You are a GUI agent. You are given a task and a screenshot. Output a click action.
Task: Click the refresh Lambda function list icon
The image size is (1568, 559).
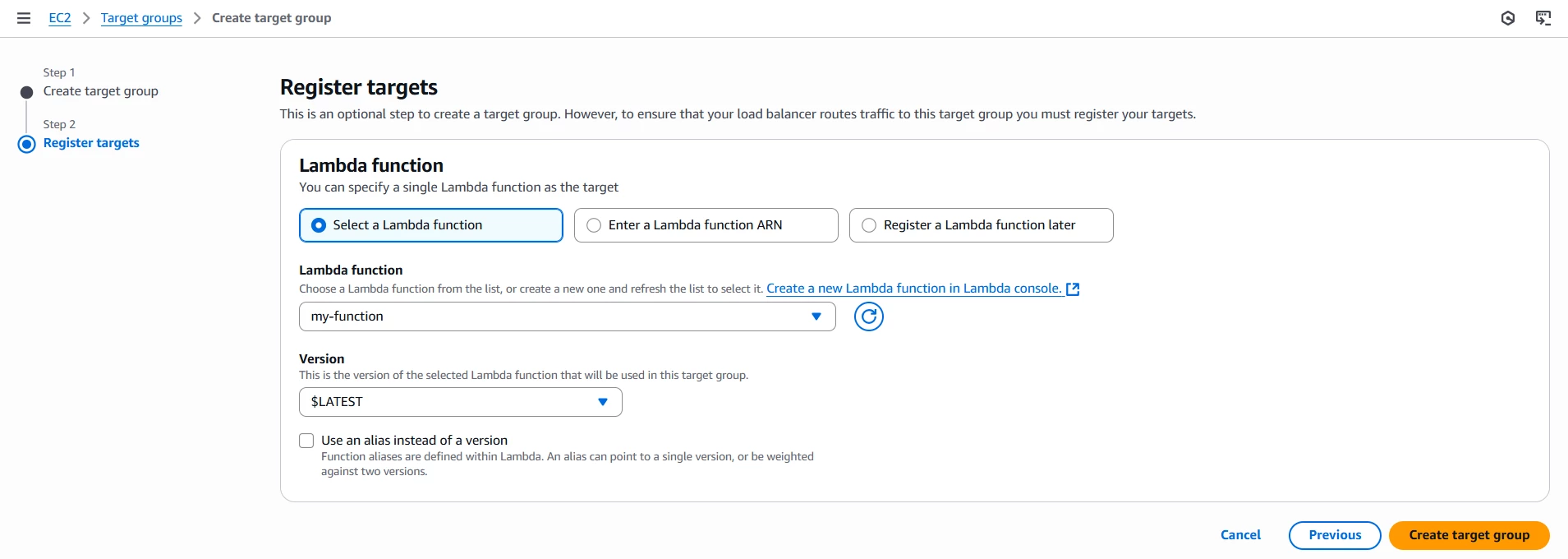(x=868, y=316)
